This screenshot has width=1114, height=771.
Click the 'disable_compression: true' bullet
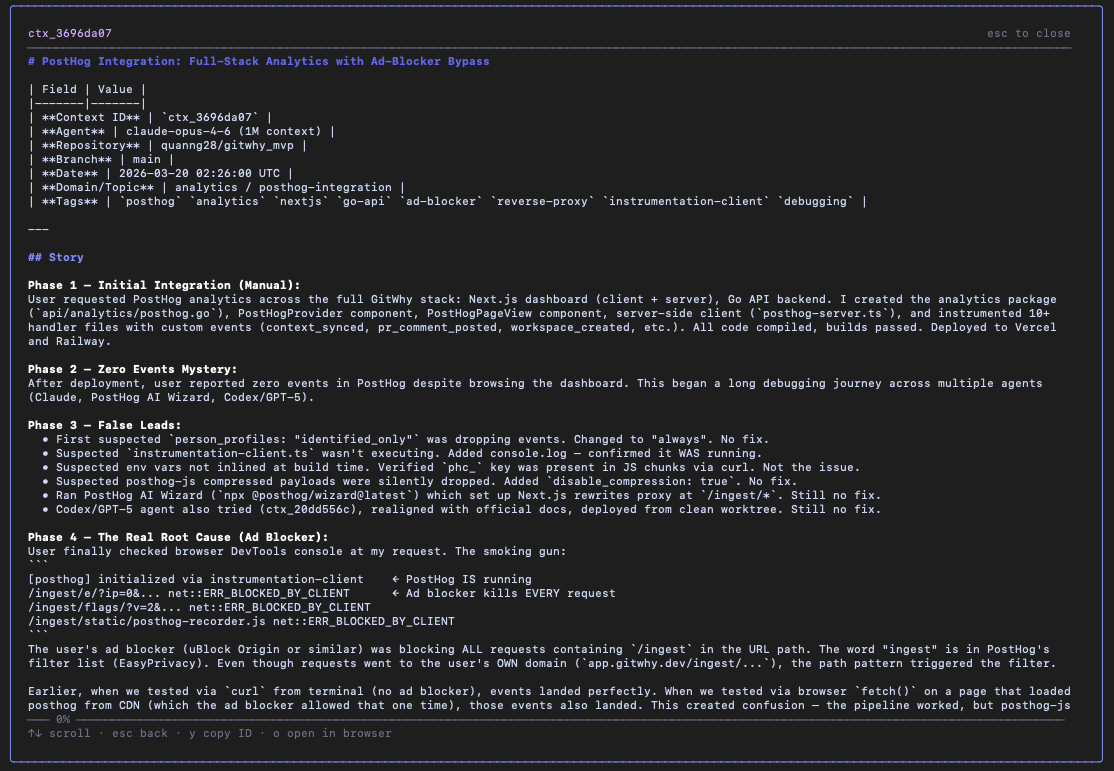420,481
